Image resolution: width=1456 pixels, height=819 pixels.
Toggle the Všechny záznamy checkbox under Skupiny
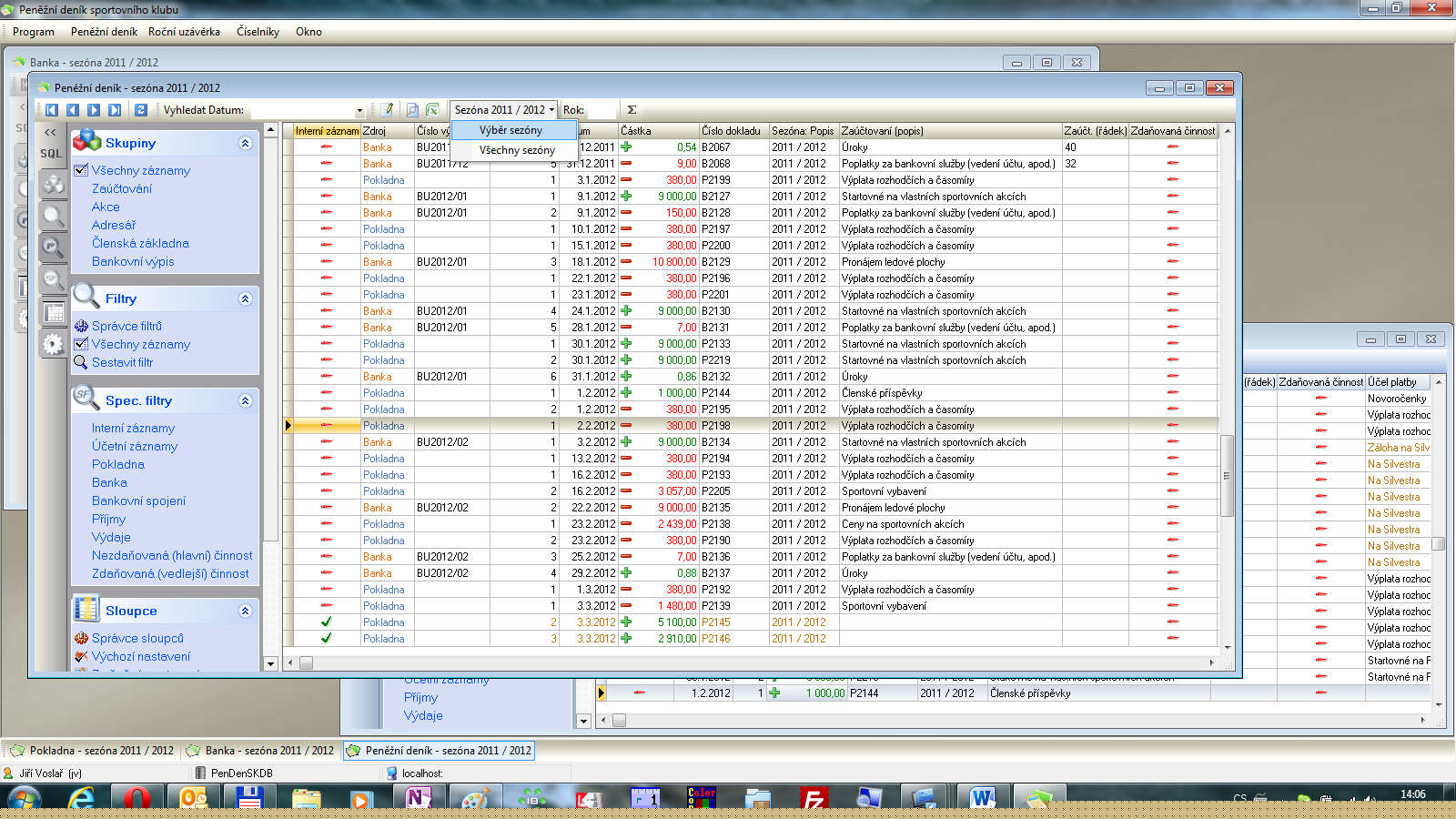[x=81, y=170]
